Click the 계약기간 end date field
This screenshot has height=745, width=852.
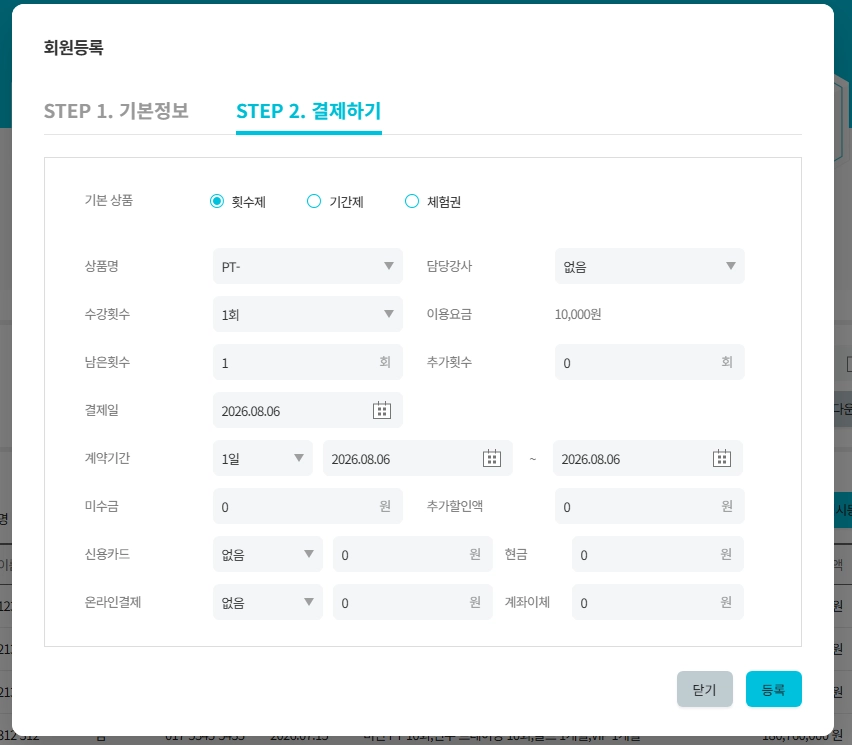[x=648, y=458]
